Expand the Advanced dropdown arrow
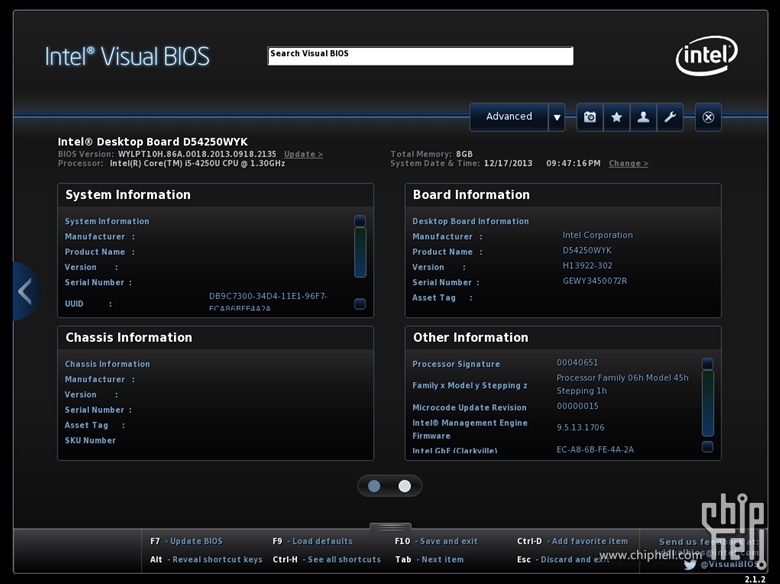The image size is (780, 584). click(x=557, y=117)
